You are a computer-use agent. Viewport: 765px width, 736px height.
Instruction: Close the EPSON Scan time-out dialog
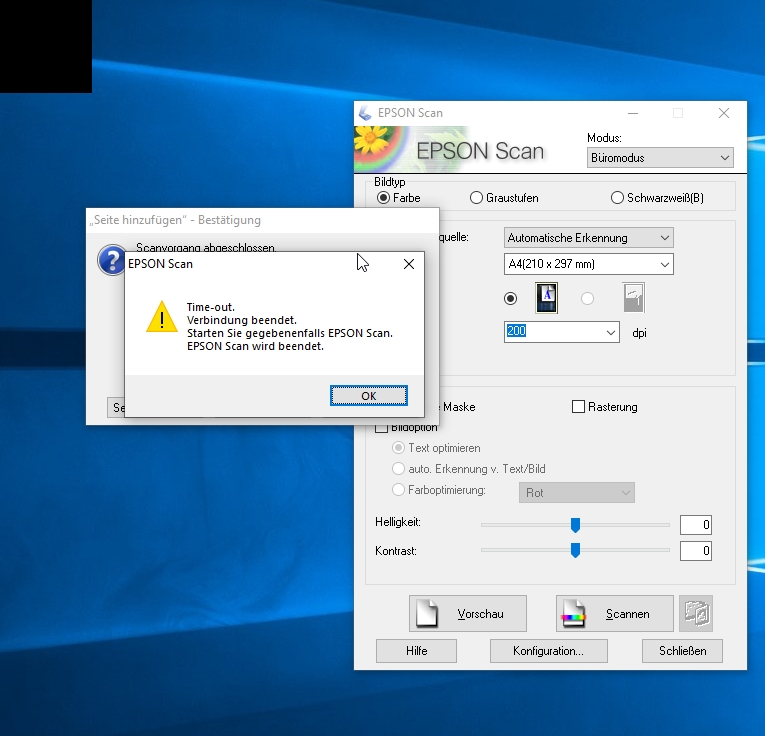409,264
